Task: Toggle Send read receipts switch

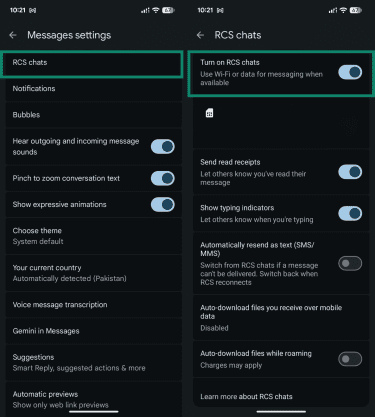Action: [350, 172]
